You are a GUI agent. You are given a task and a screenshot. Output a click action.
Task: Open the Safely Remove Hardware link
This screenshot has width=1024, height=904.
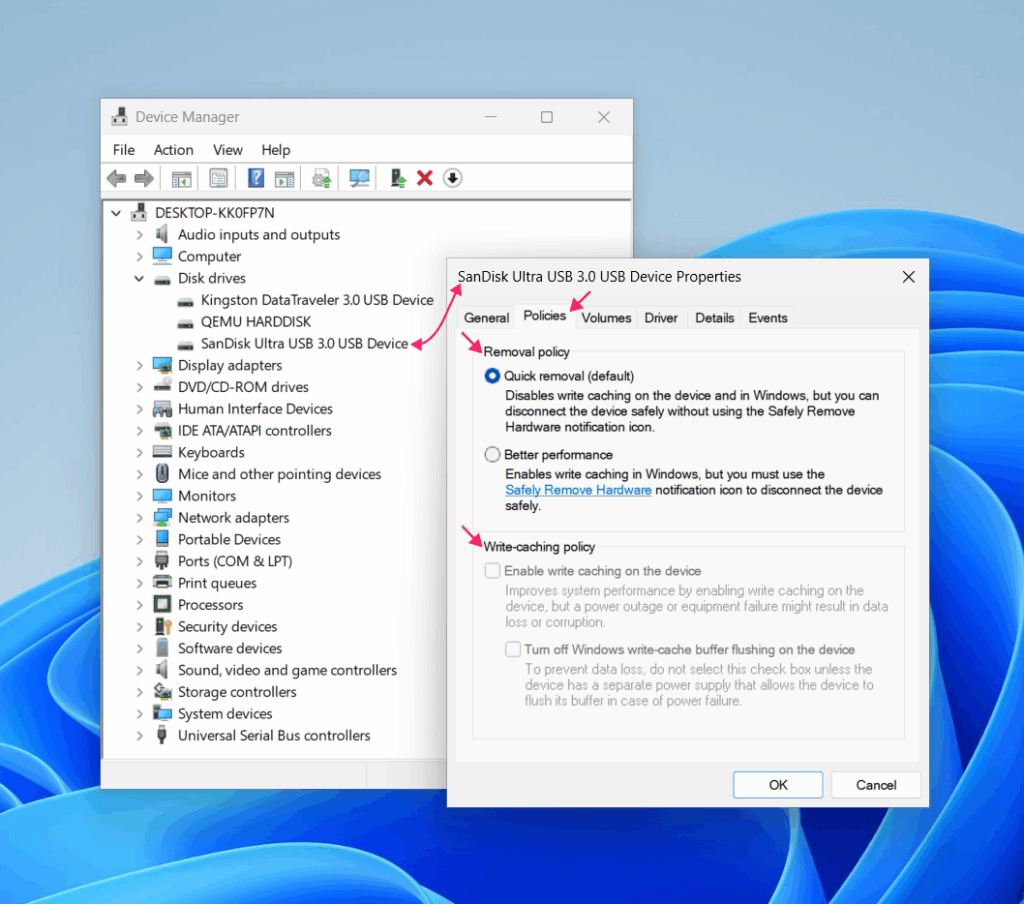click(x=578, y=490)
